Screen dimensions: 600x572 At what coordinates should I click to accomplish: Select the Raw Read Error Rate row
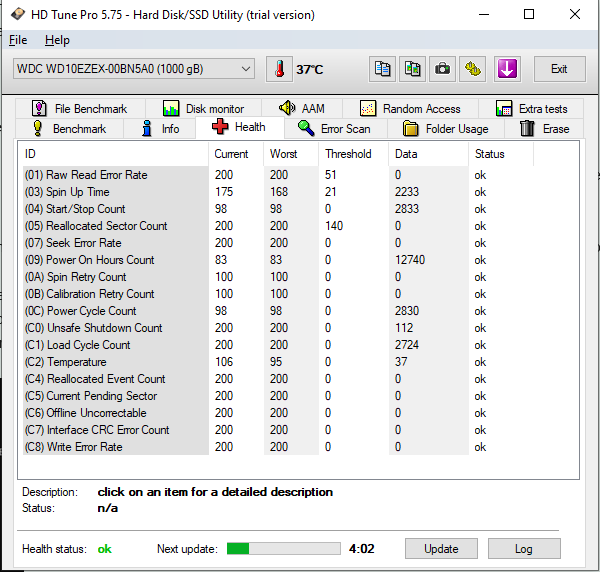tap(278, 175)
